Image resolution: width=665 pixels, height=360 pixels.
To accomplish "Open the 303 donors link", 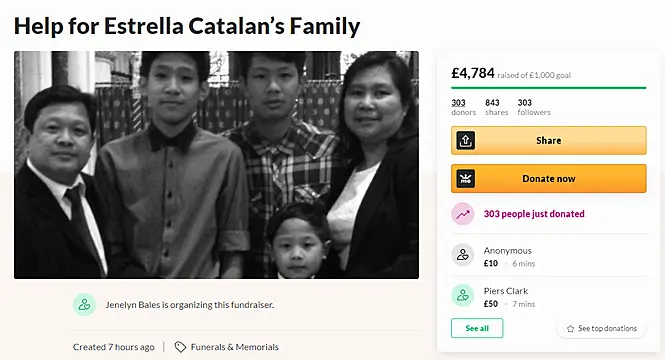I will (x=463, y=107).
